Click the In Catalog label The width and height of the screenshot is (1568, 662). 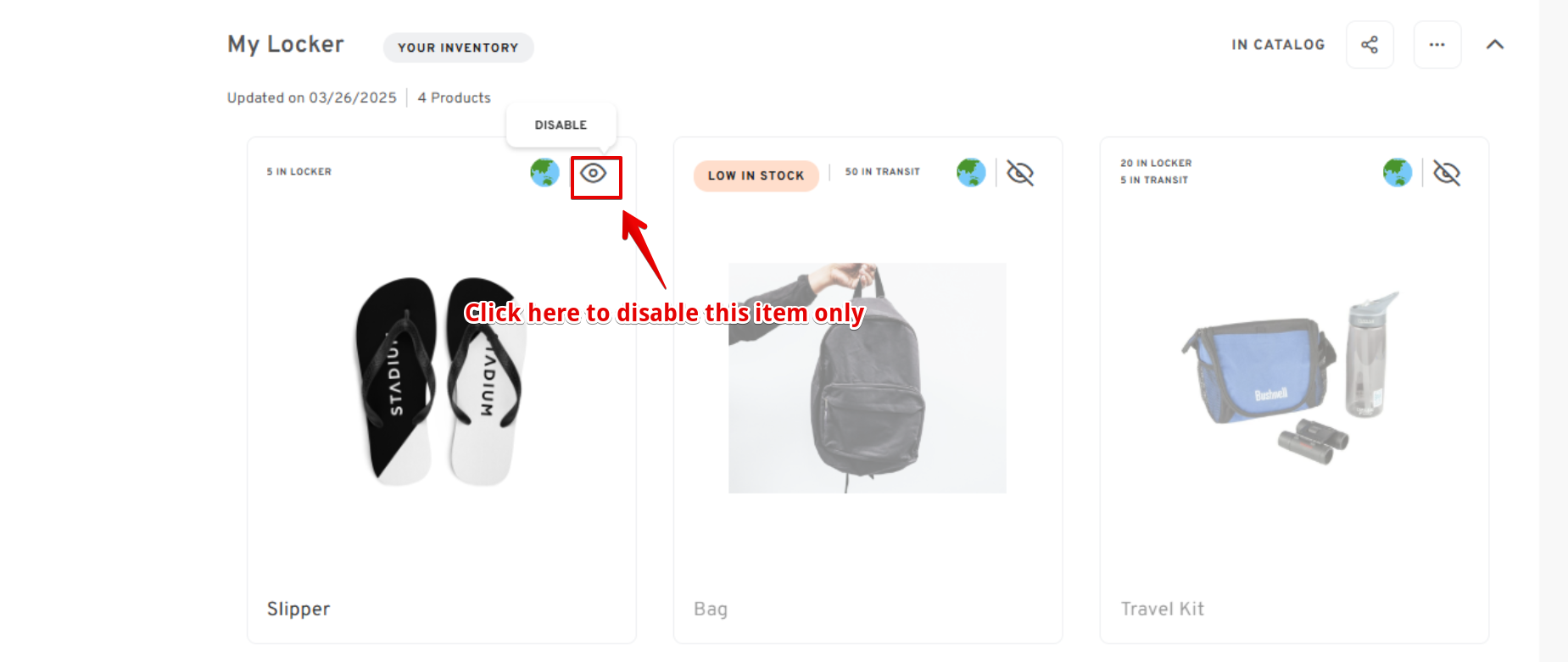[1278, 45]
